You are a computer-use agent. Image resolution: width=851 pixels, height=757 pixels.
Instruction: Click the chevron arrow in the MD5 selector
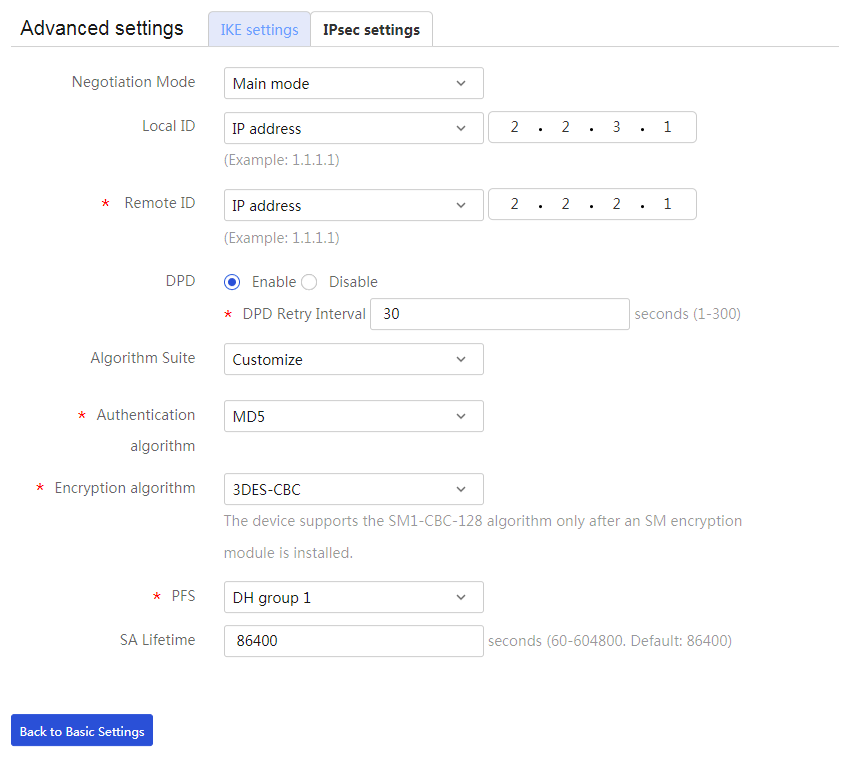point(461,416)
